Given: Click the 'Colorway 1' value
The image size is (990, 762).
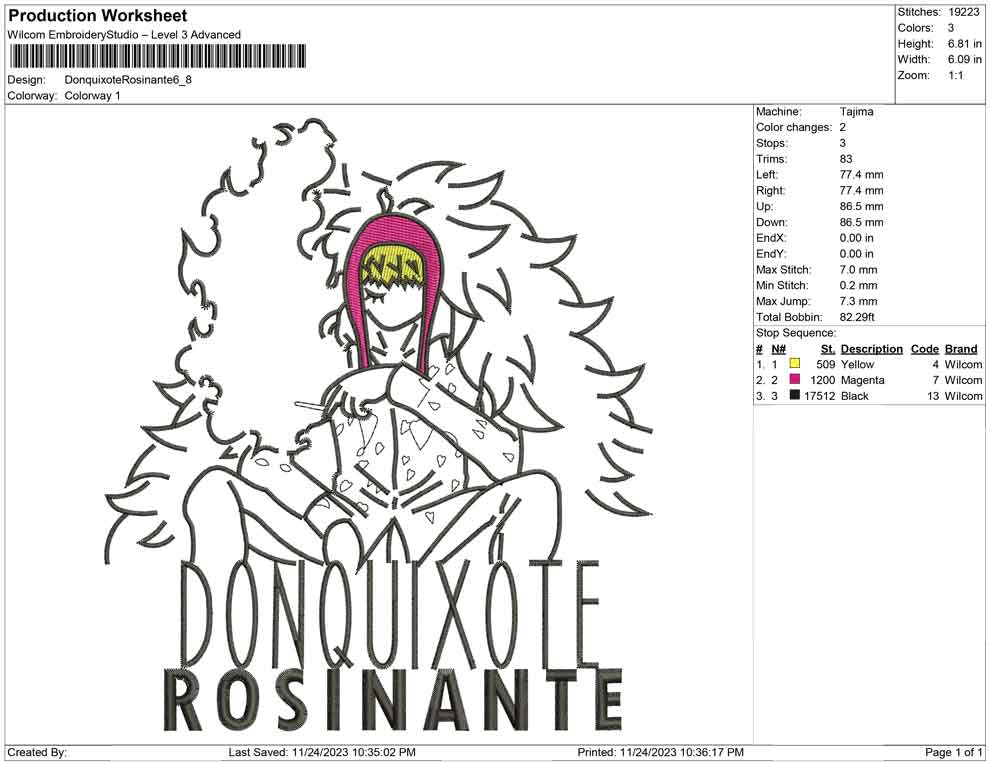Looking at the screenshot, I should (x=92, y=96).
